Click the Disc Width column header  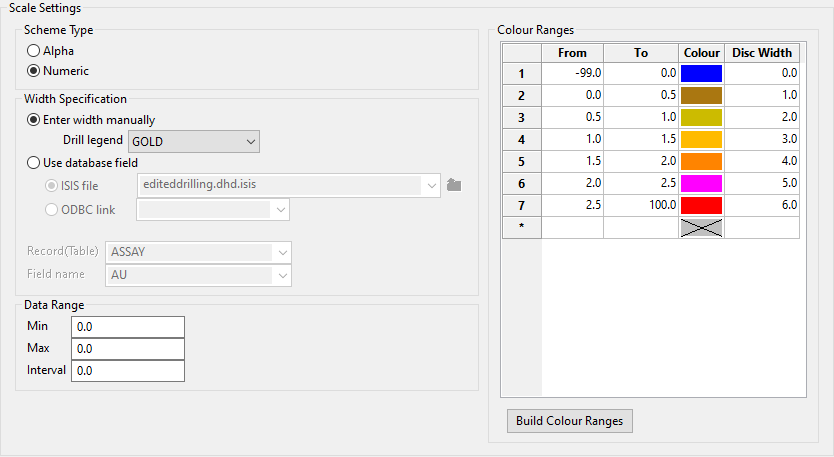click(x=762, y=52)
